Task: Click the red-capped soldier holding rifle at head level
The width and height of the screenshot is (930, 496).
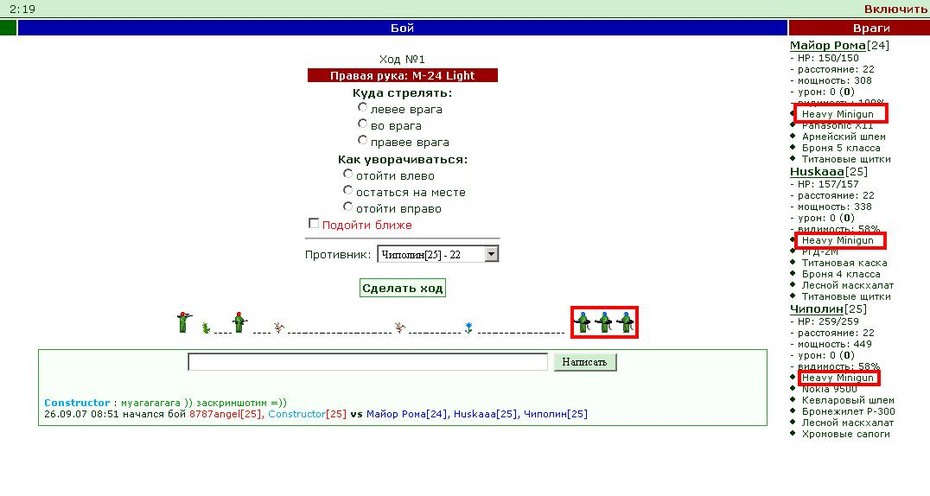Action: pos(184,322)
